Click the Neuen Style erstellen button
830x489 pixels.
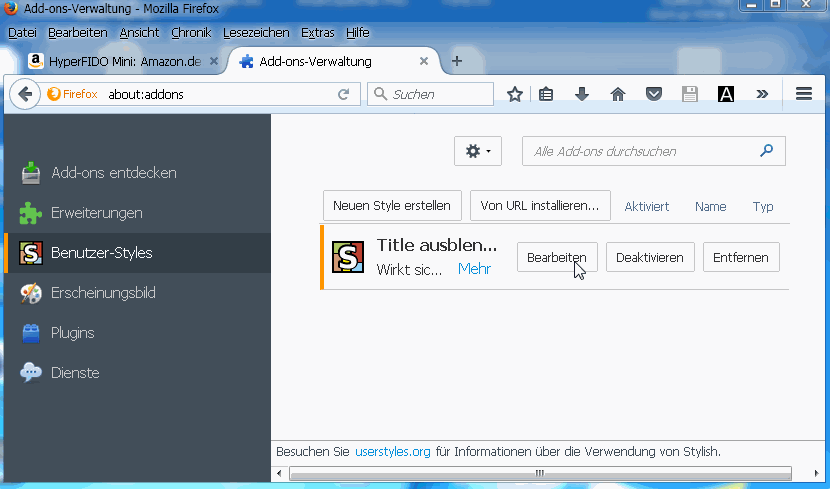pos(392,206)
